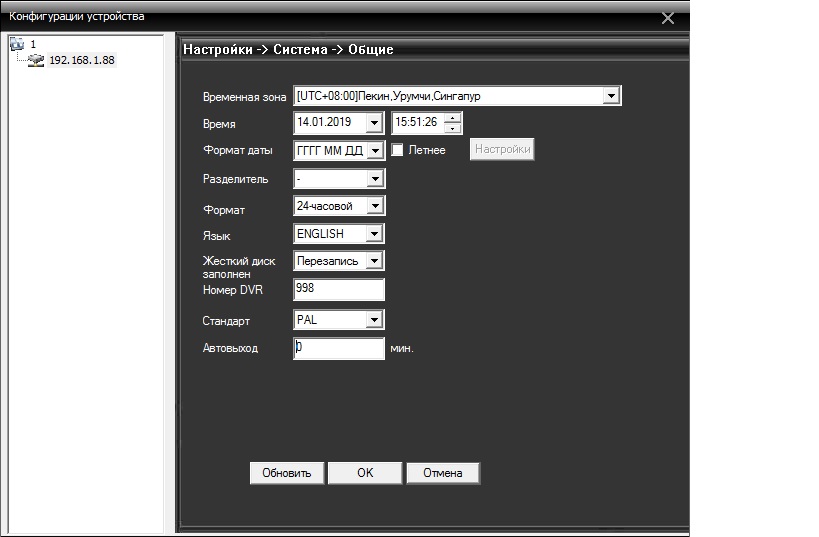Decrease time with the spinner down arrow

coord(454,128)
